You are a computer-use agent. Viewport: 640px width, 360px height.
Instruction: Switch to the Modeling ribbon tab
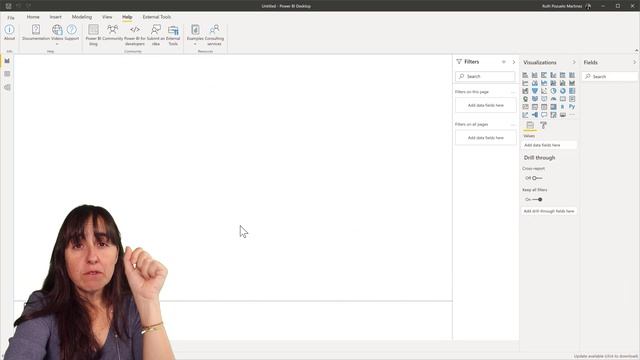point(82,17)
